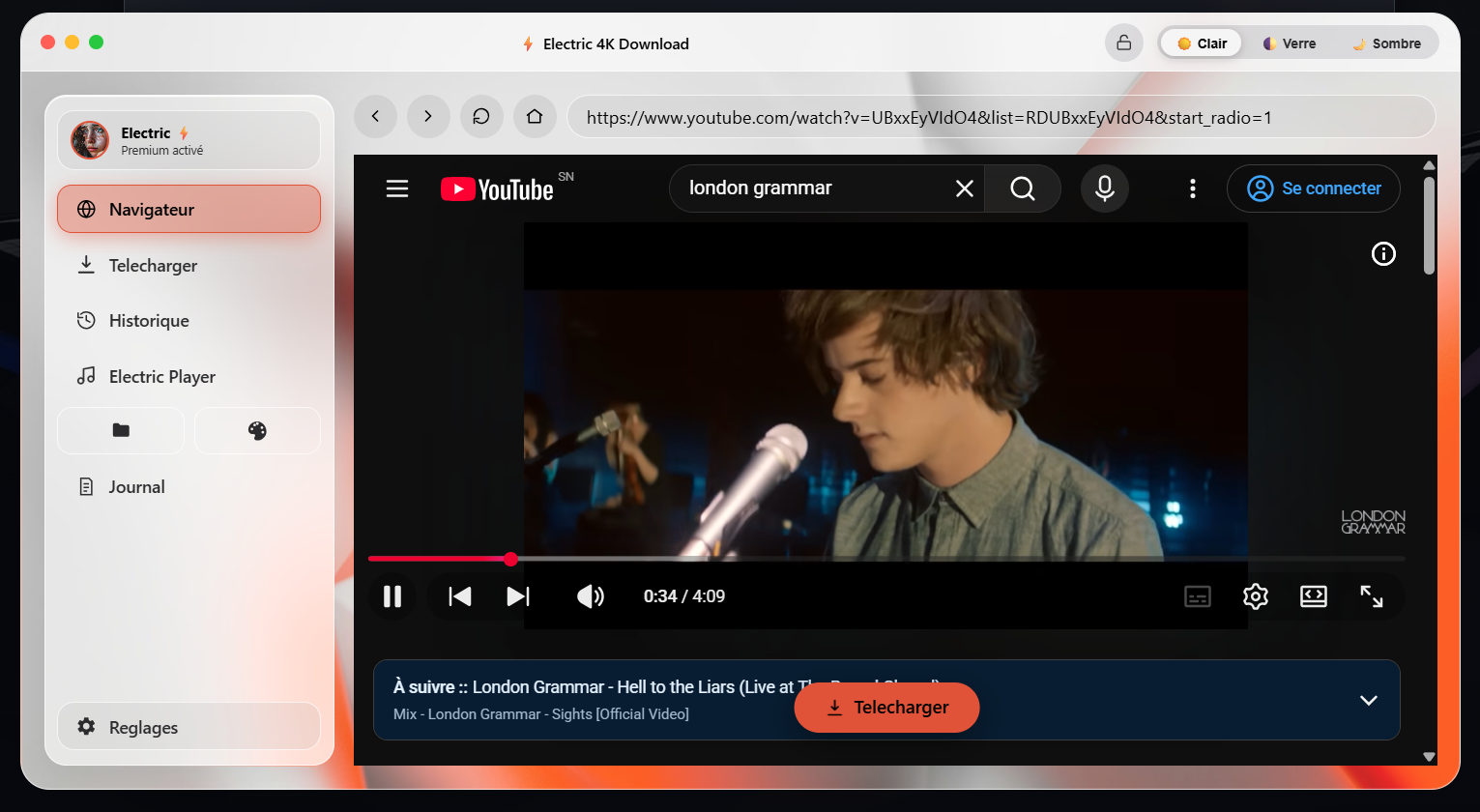The width and height of the screenshot is (1480, 812).
Task: Select the Clair light theme
Action: click(x=1202, y=43)
